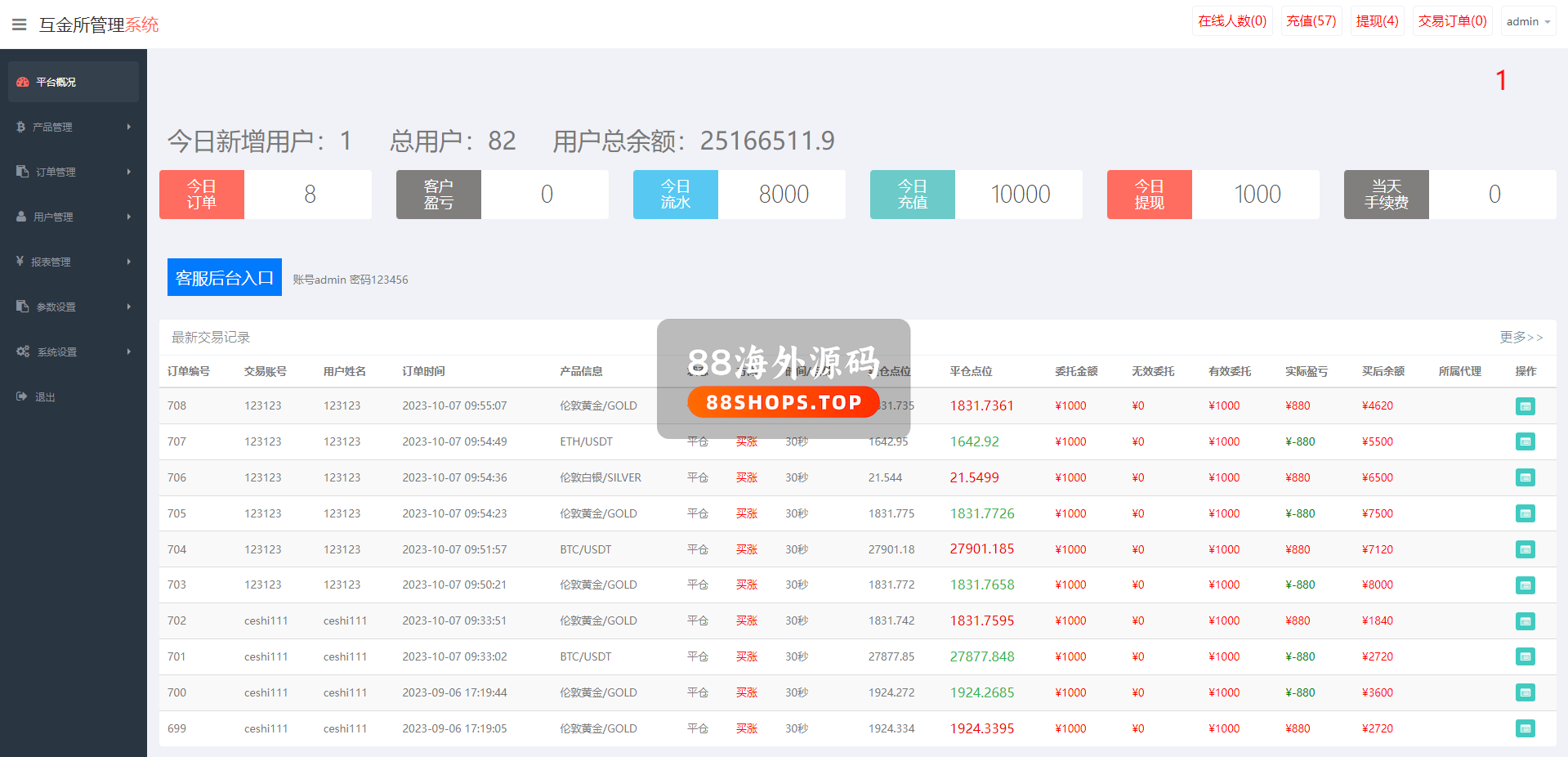The image size is (1568, 757).
Task: Open details icon for order 704
Action: coord(1525,549)
